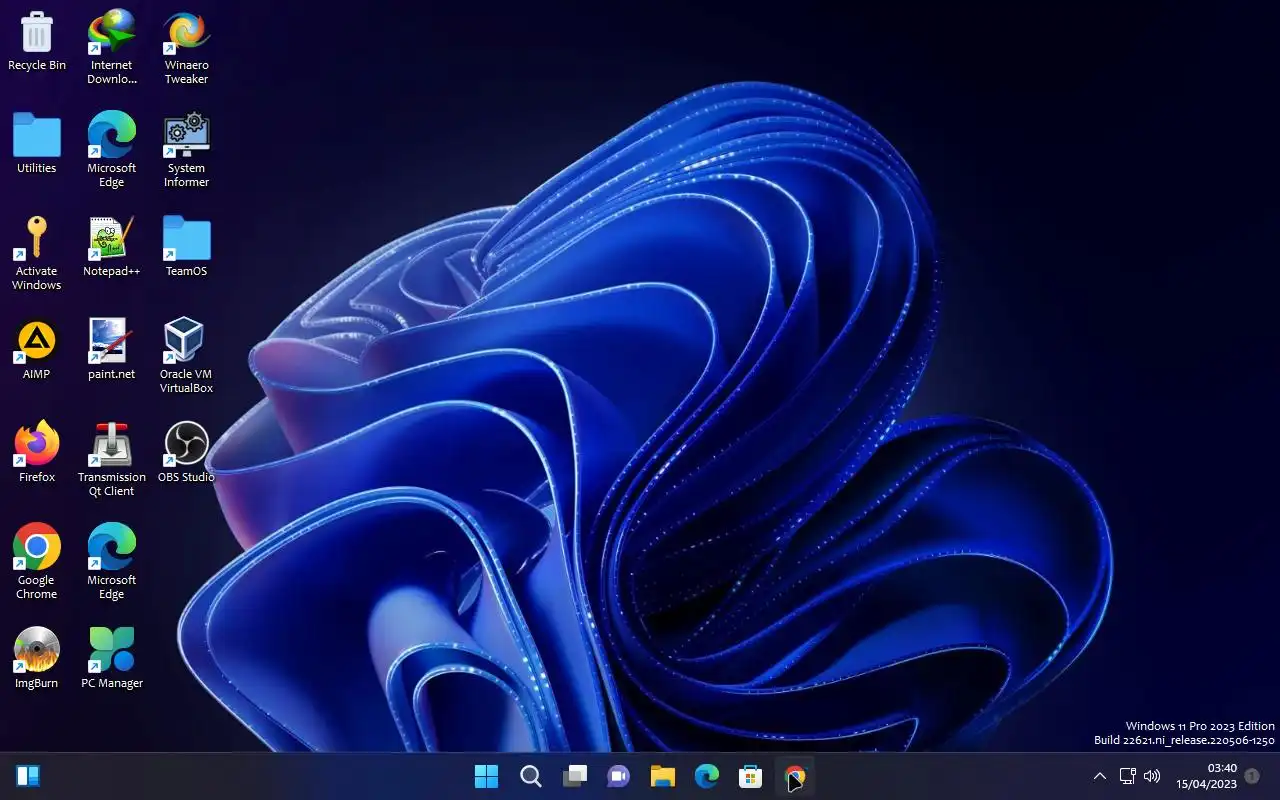Viewport: 1280px width, 800px height.
Task: Launch Microsoft Edge from the taskbar
Action: (707, 776)
